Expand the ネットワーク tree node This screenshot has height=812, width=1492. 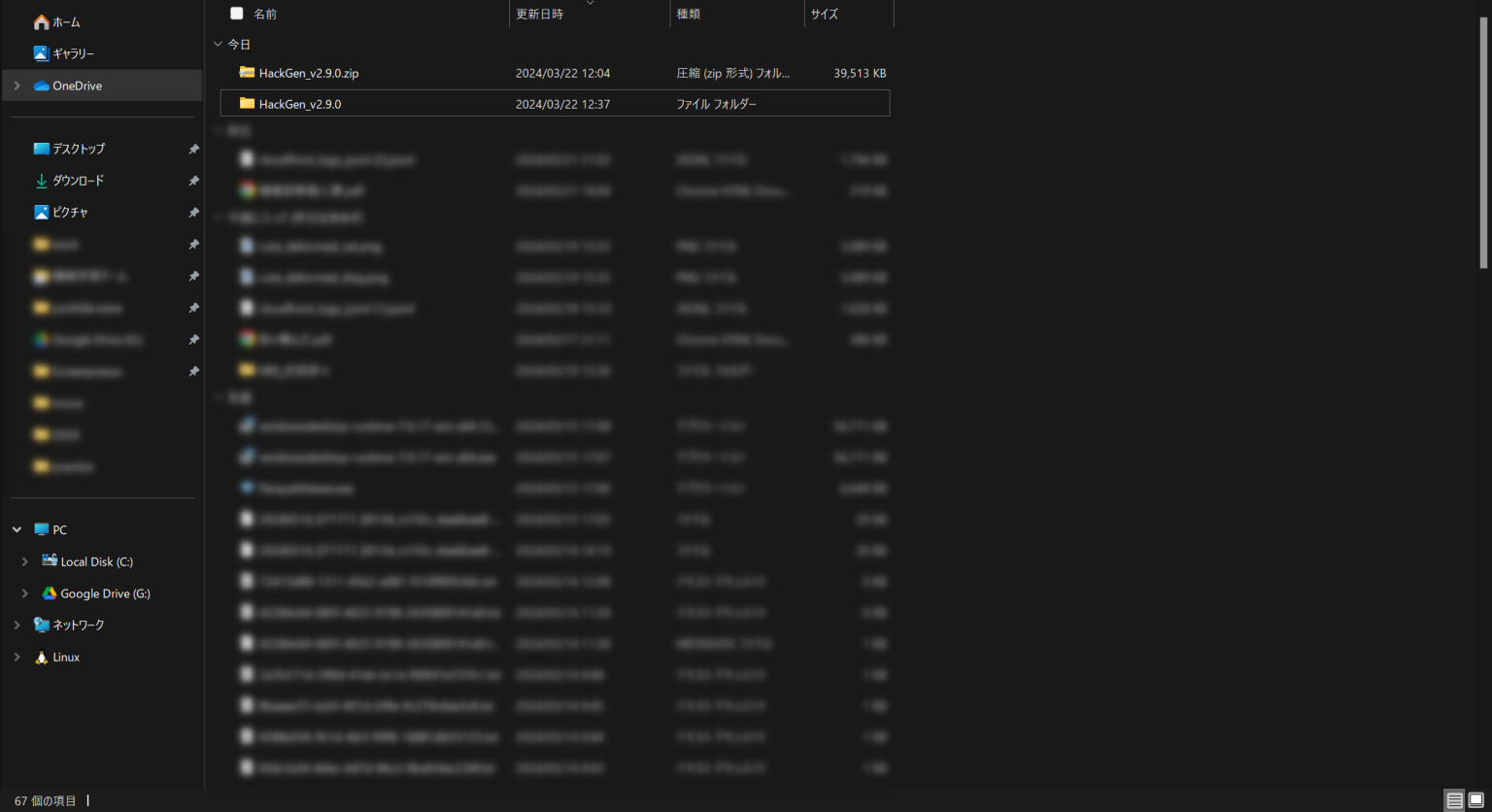click(x=16, y=625)
